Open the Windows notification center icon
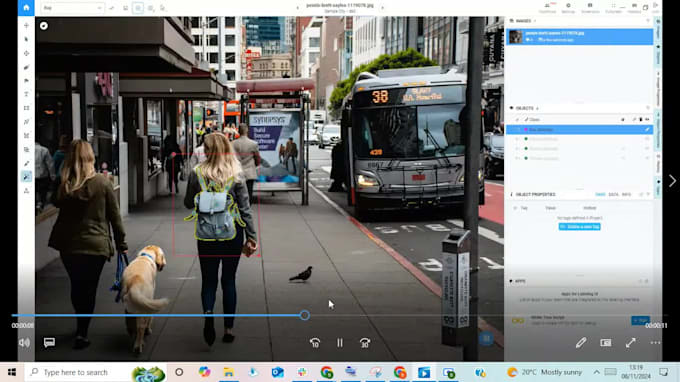Image resolution: width=680 pixels, height=382 pixels. (x=664, y=372)
